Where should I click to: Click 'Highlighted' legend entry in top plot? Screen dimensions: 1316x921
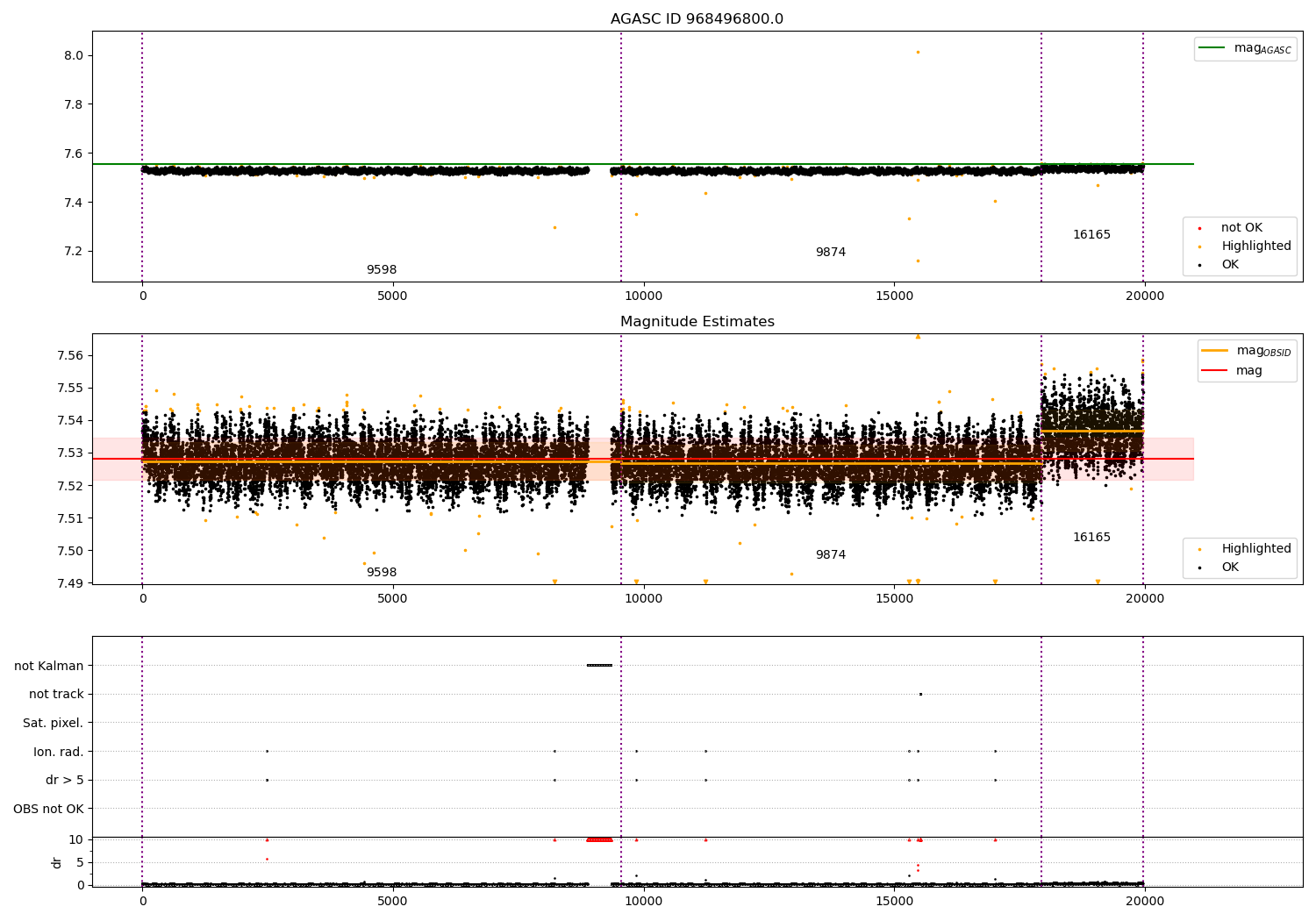(1244, 246)
